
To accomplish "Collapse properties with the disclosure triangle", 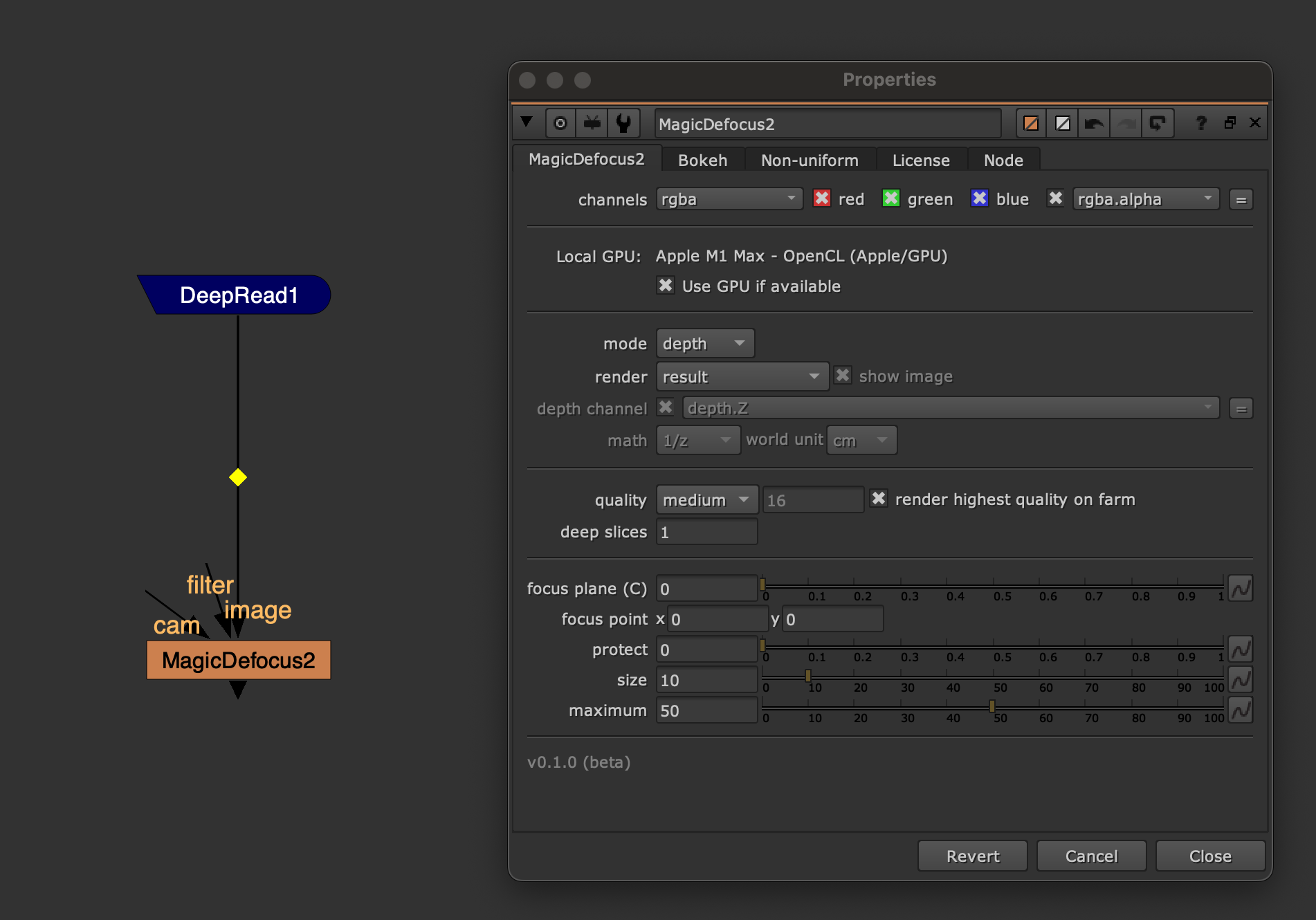I will coord(527,122).
